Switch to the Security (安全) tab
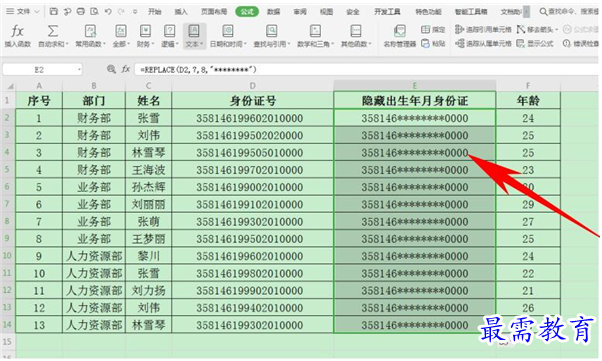The width and height of the screenshot is (602, 361). [x=353, y=12]
